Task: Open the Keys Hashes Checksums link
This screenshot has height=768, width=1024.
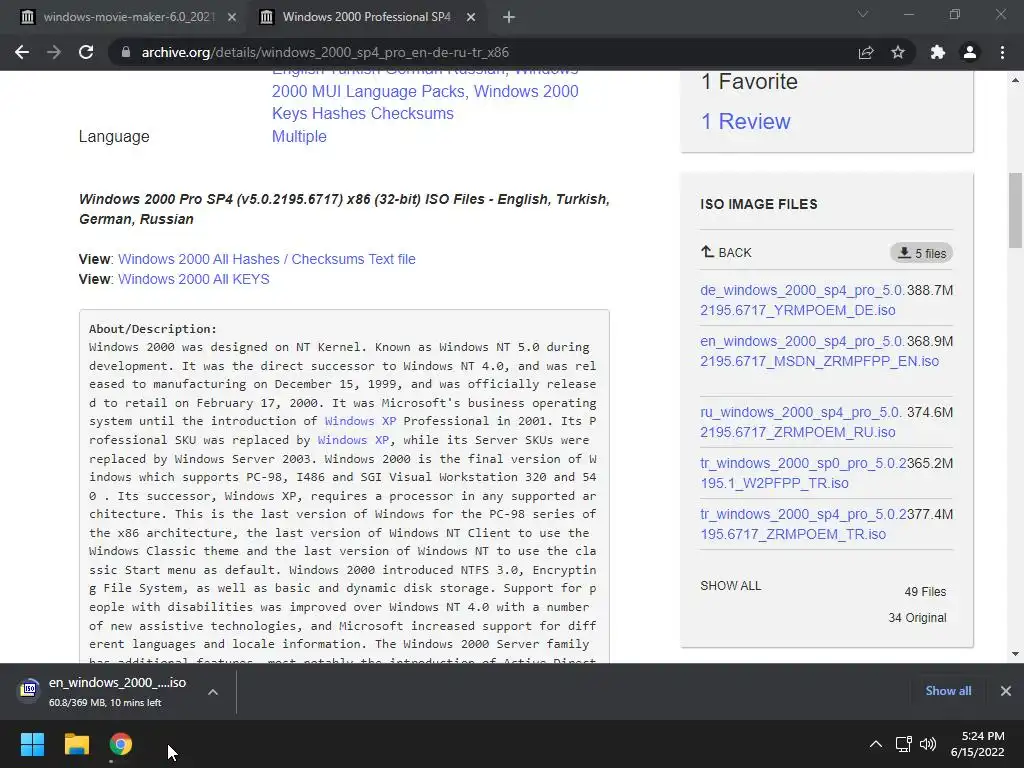Action: (x=362, y=114)
